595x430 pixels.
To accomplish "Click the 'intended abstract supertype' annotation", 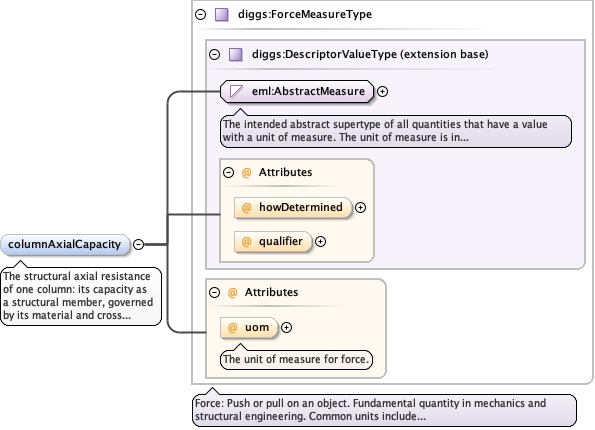I will point(396,131).
